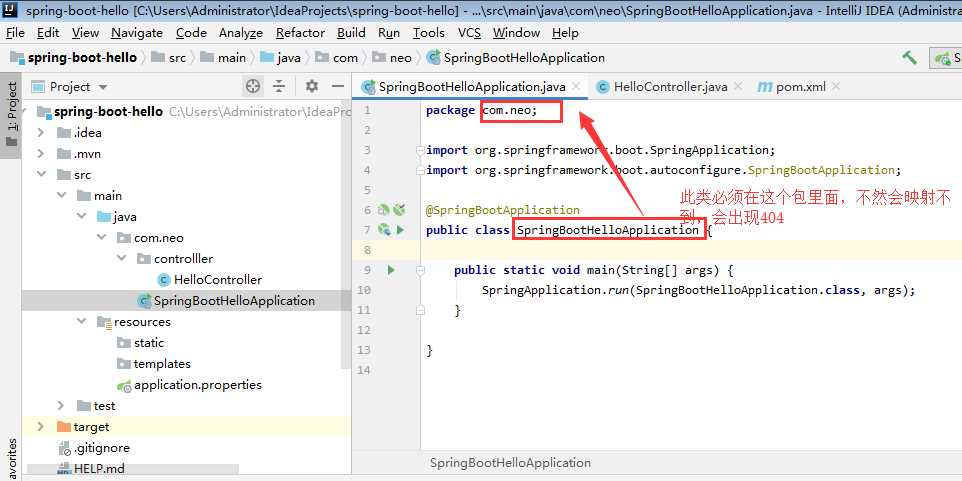Click the application.properties file icon
The width and height of the screenshot is (962, 481).
click(x=124, y=385)
